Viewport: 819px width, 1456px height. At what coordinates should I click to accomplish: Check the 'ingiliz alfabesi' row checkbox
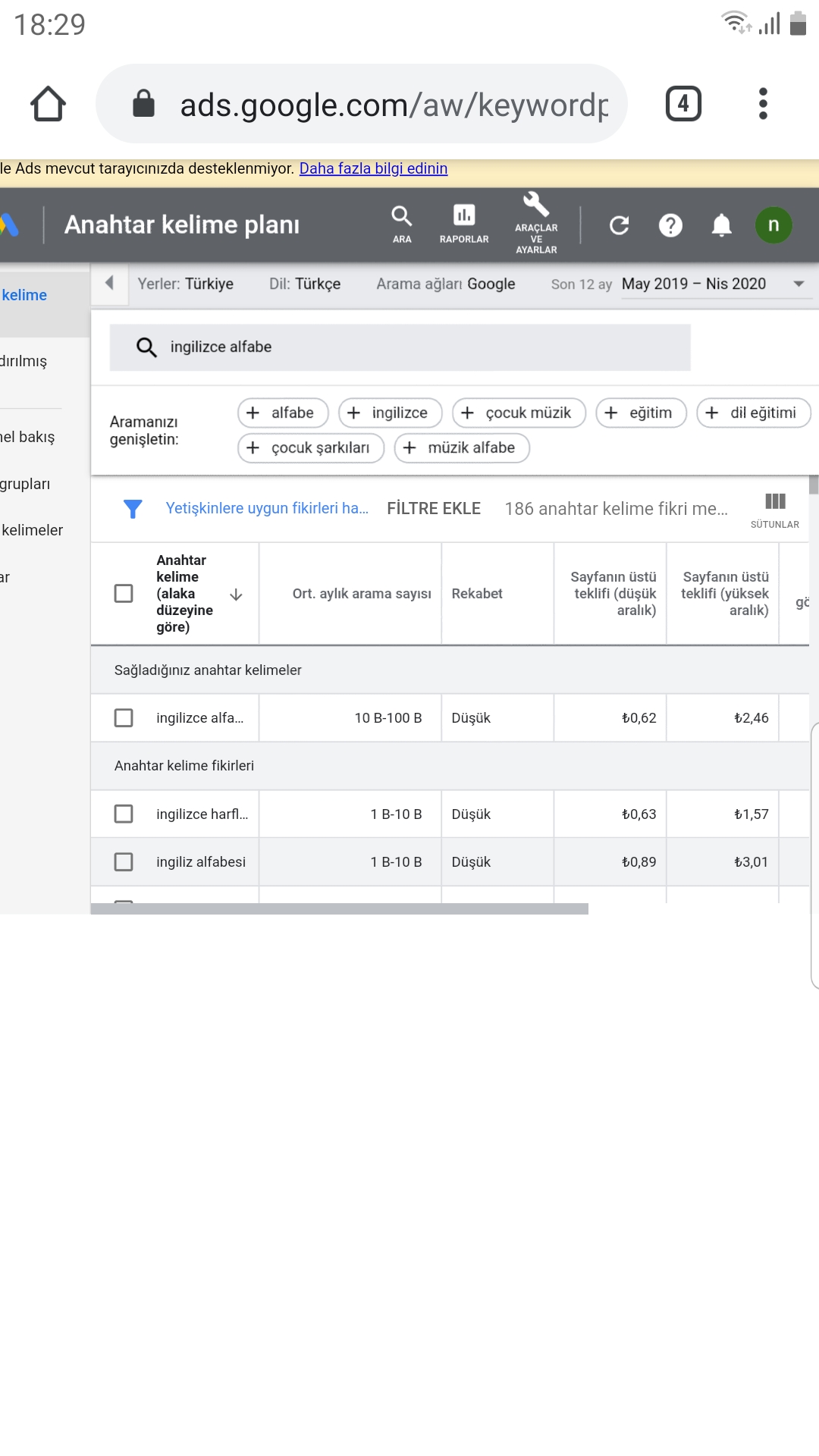point(124,861)
